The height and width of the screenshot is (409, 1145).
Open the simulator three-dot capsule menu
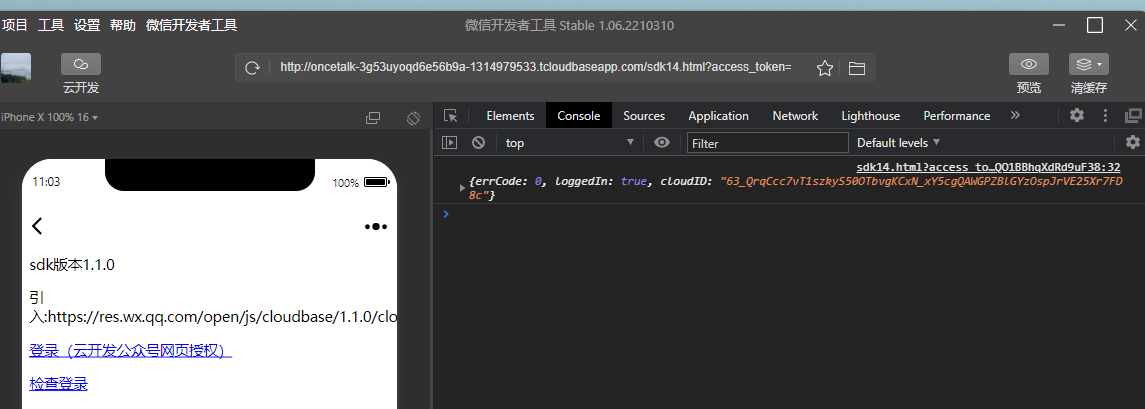[x=375, y=226]
